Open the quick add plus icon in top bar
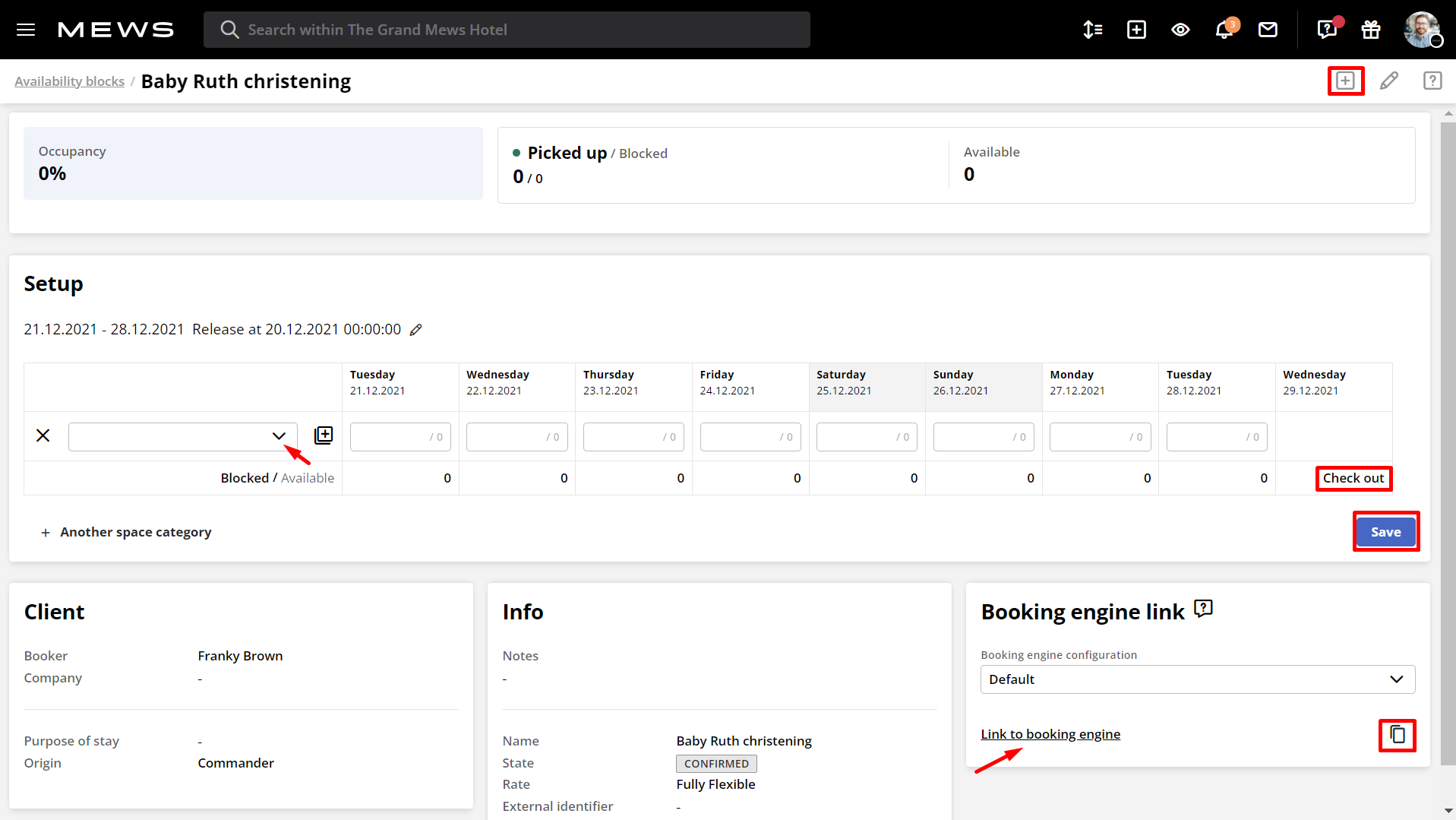1456x820 pixels. click(x=1136, y=30)
